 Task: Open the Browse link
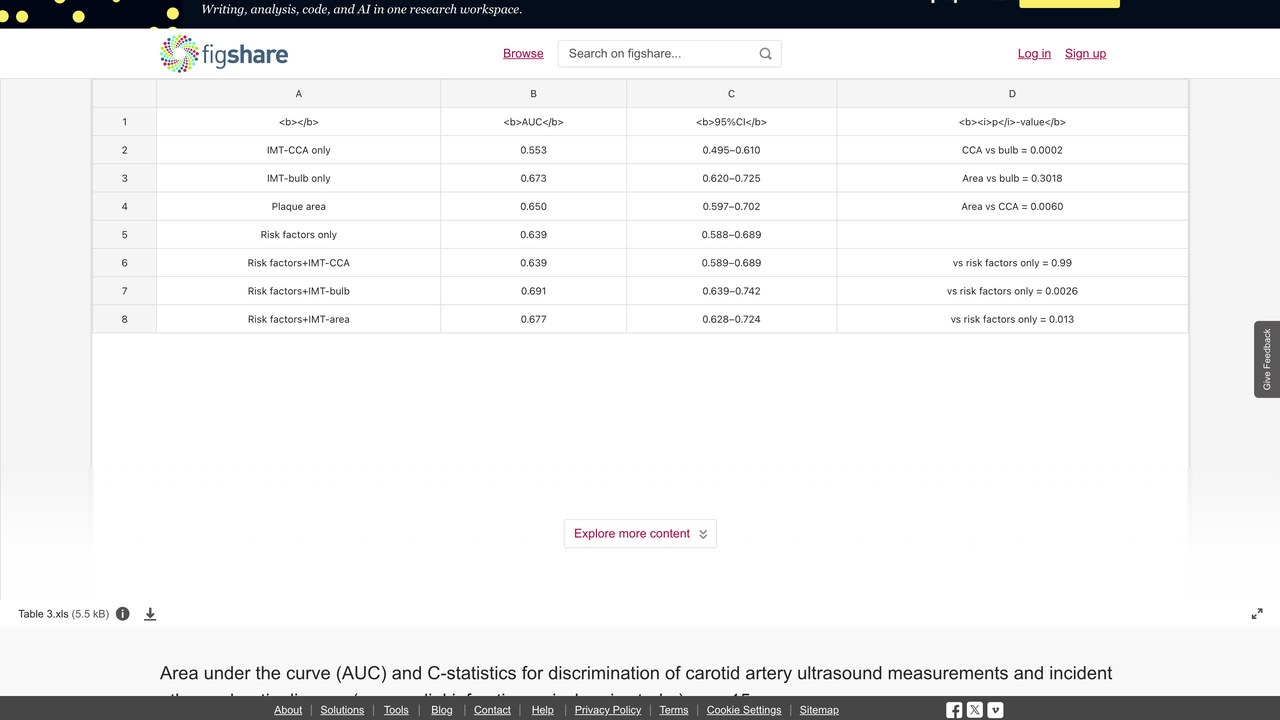coord(523,54)
